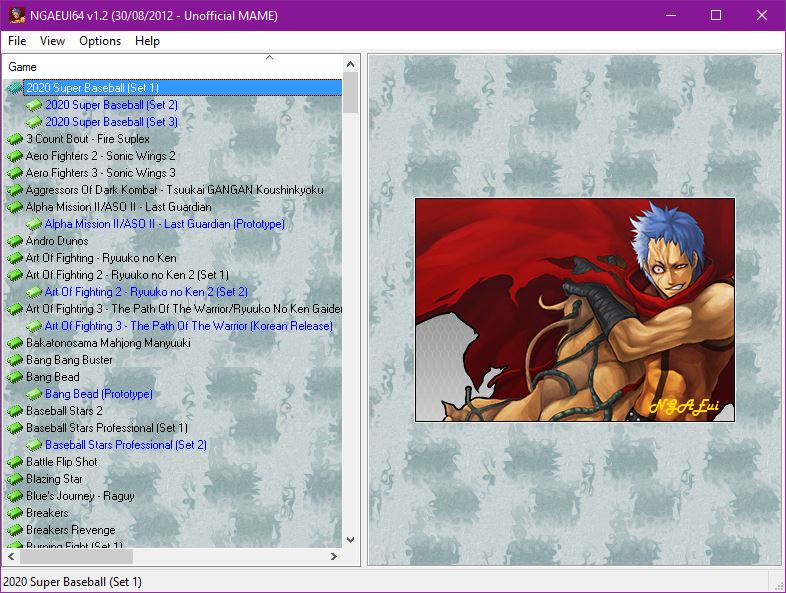Click the chip icon beside Aero Fighters 2

pyautogui.click(x=15, y=156)
